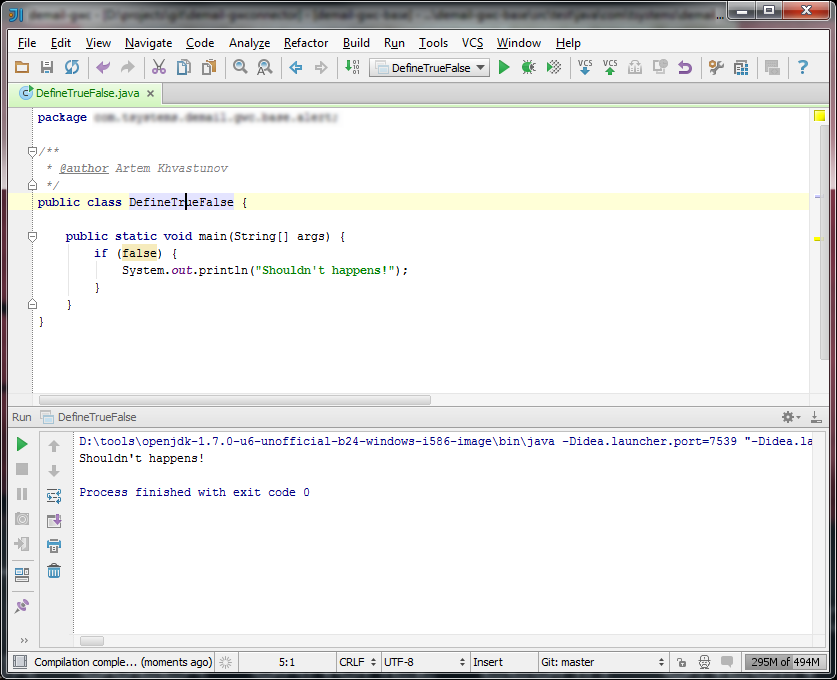Expand more Run panel actions chevron
Viewport: 837px width, 680px height.
tap(24, 640)
